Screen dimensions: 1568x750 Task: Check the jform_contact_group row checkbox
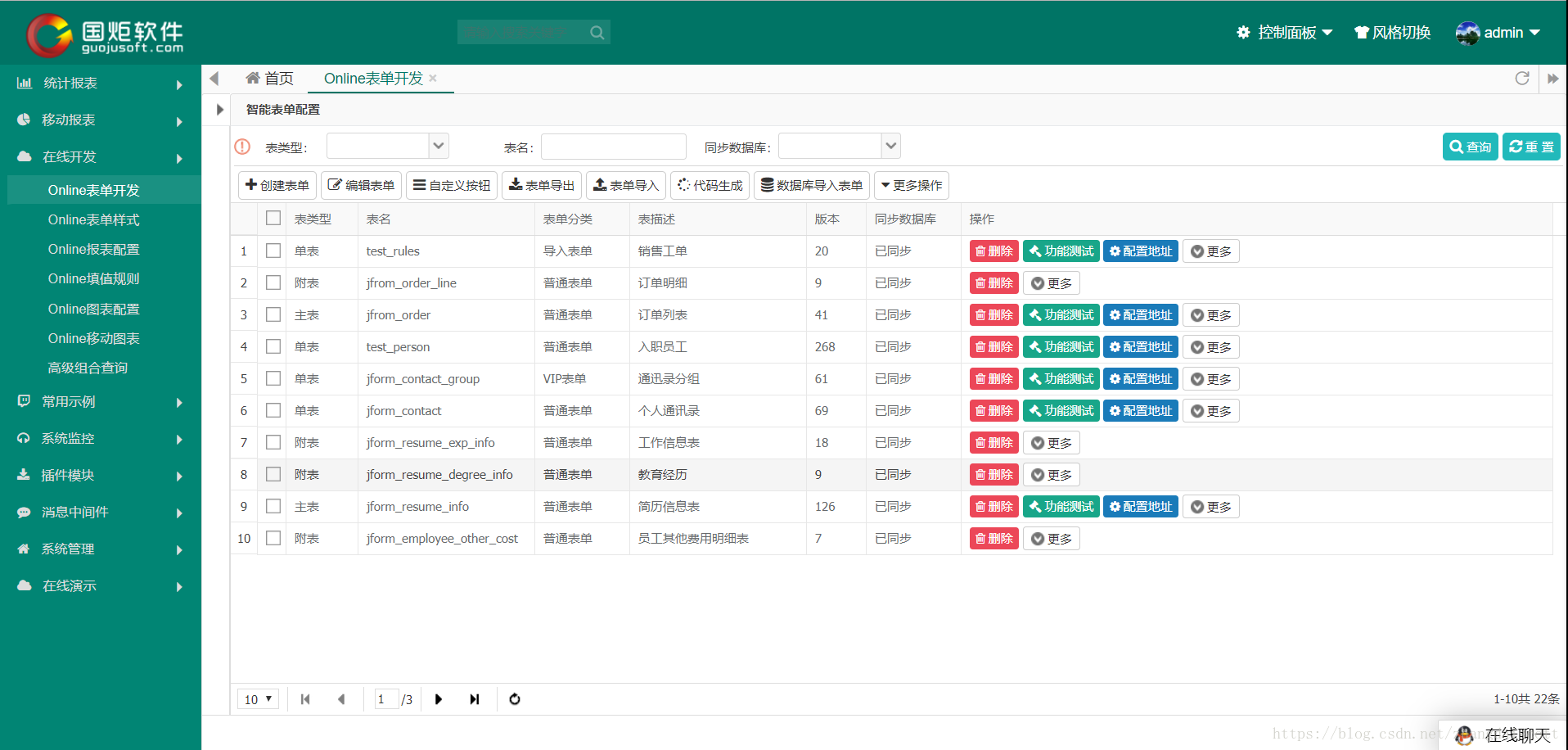pyautogui.click(x=273, y=378)
